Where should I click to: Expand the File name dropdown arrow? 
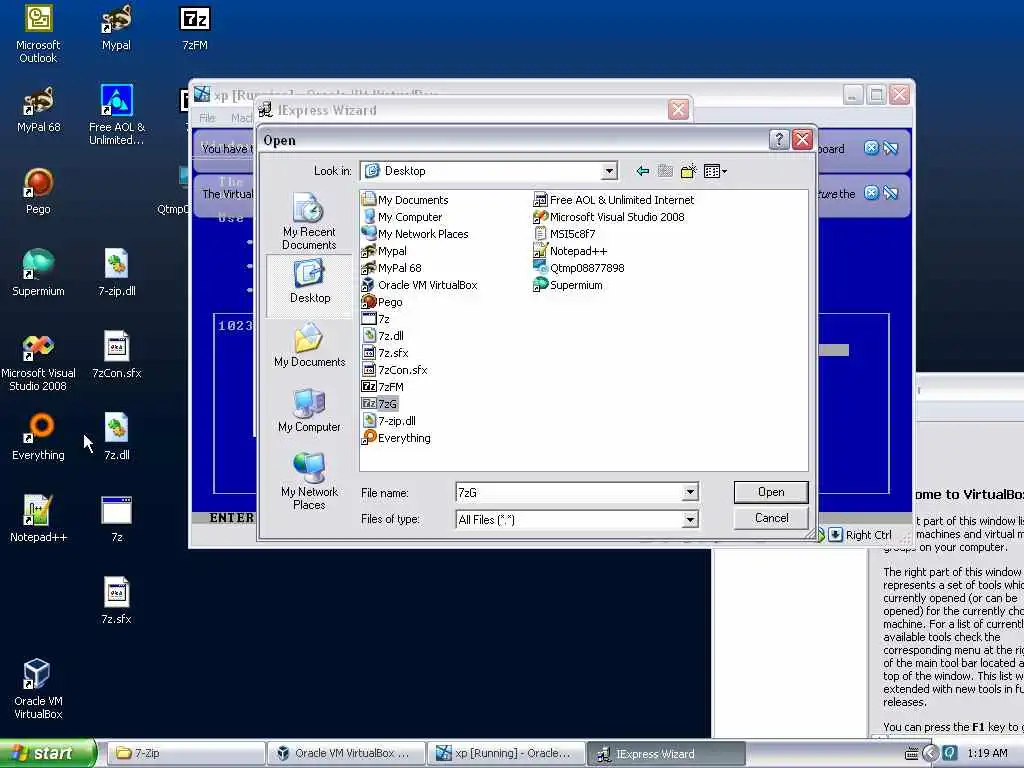pos(690,492)
